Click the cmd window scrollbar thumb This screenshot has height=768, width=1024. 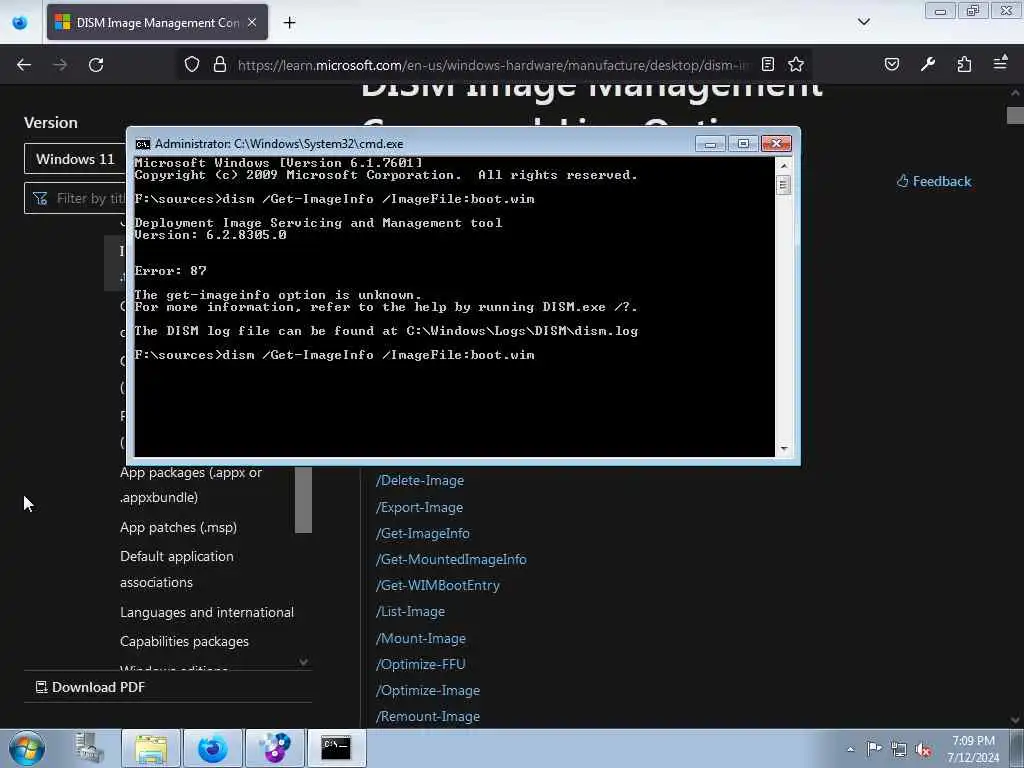(784, 185)
